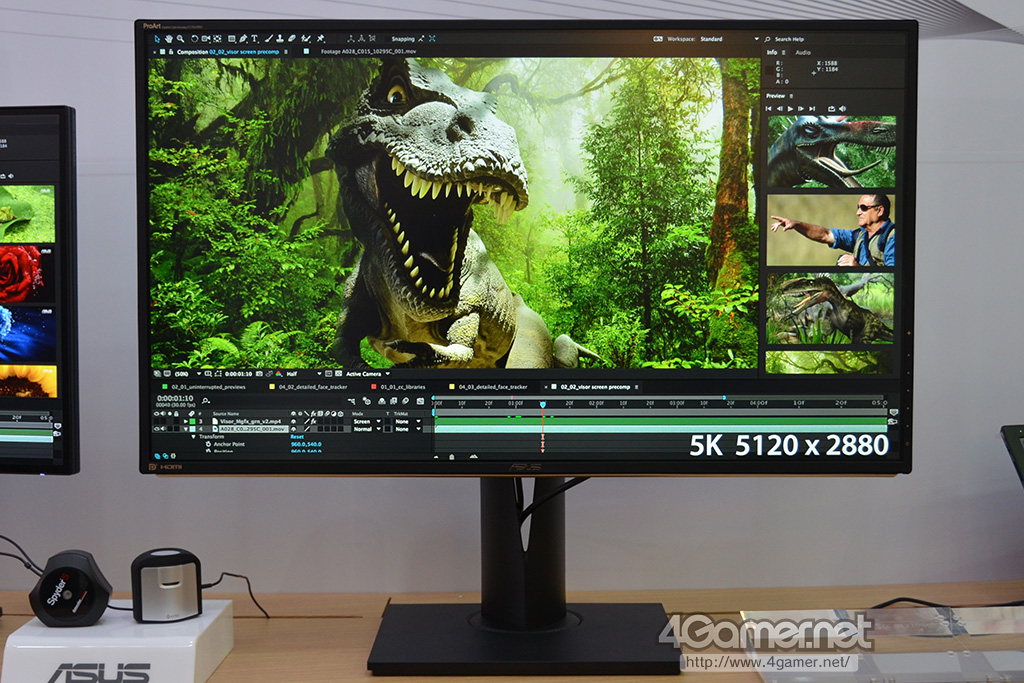Jump to first frame in the Preview panel
The image size is (1024, 683).
[769, 108]
